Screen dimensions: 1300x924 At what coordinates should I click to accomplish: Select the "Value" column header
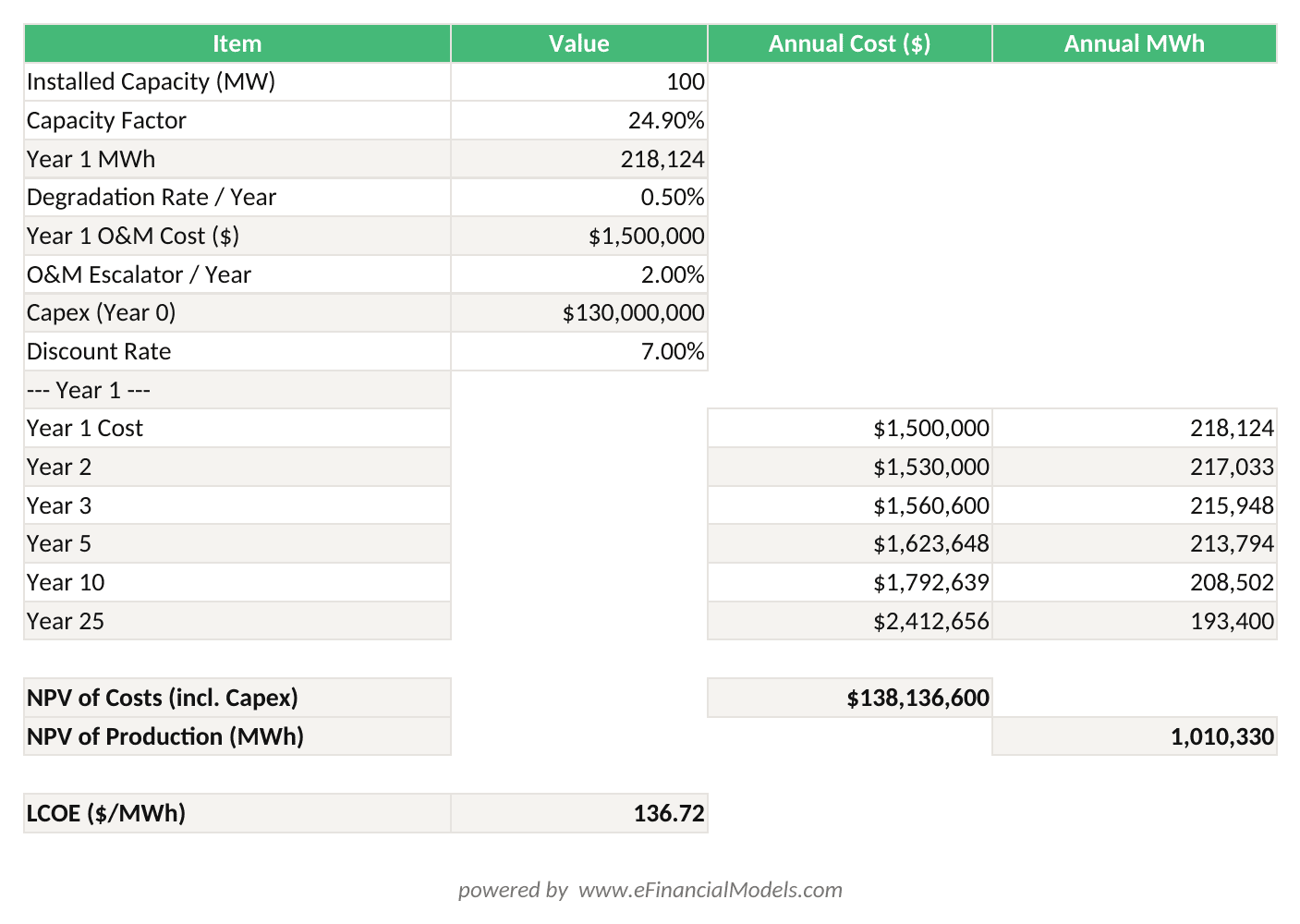(x=579, y=43)
